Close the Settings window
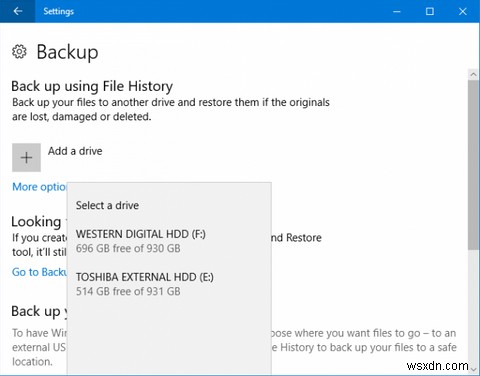The height and width of the screenshot is (376, 480). (x=463, y=11)
